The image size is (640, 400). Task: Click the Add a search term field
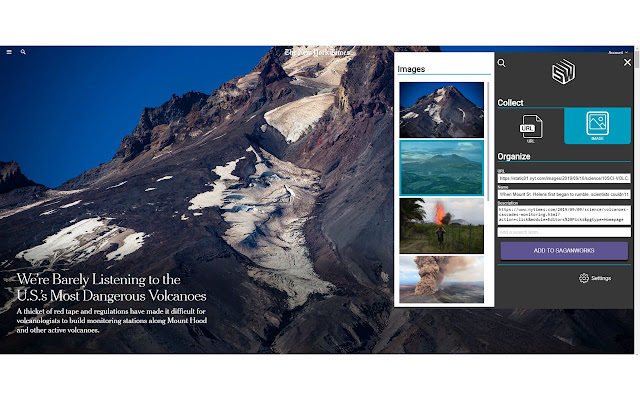[x=564, y=232]
